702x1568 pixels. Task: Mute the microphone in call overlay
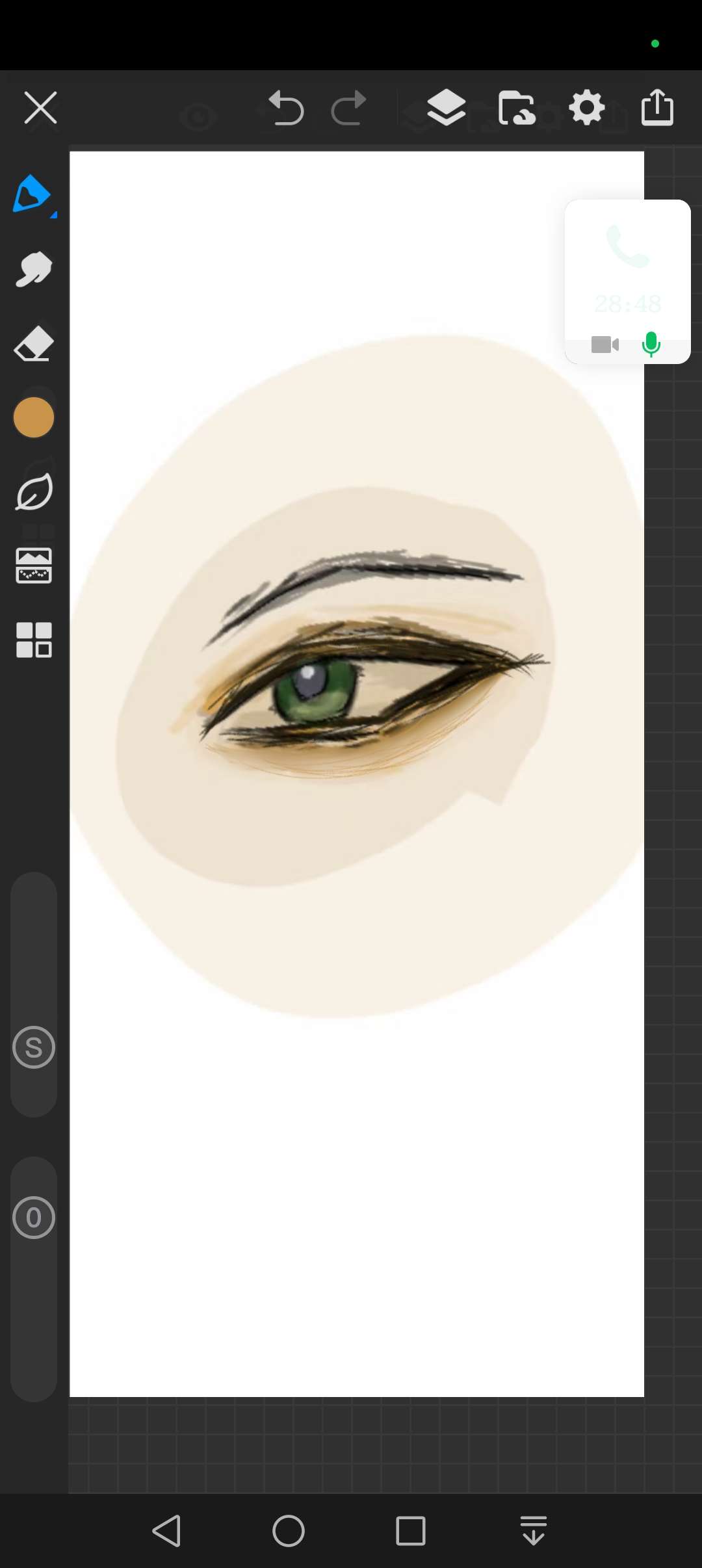pyautogui.click(x=651, y=344)
